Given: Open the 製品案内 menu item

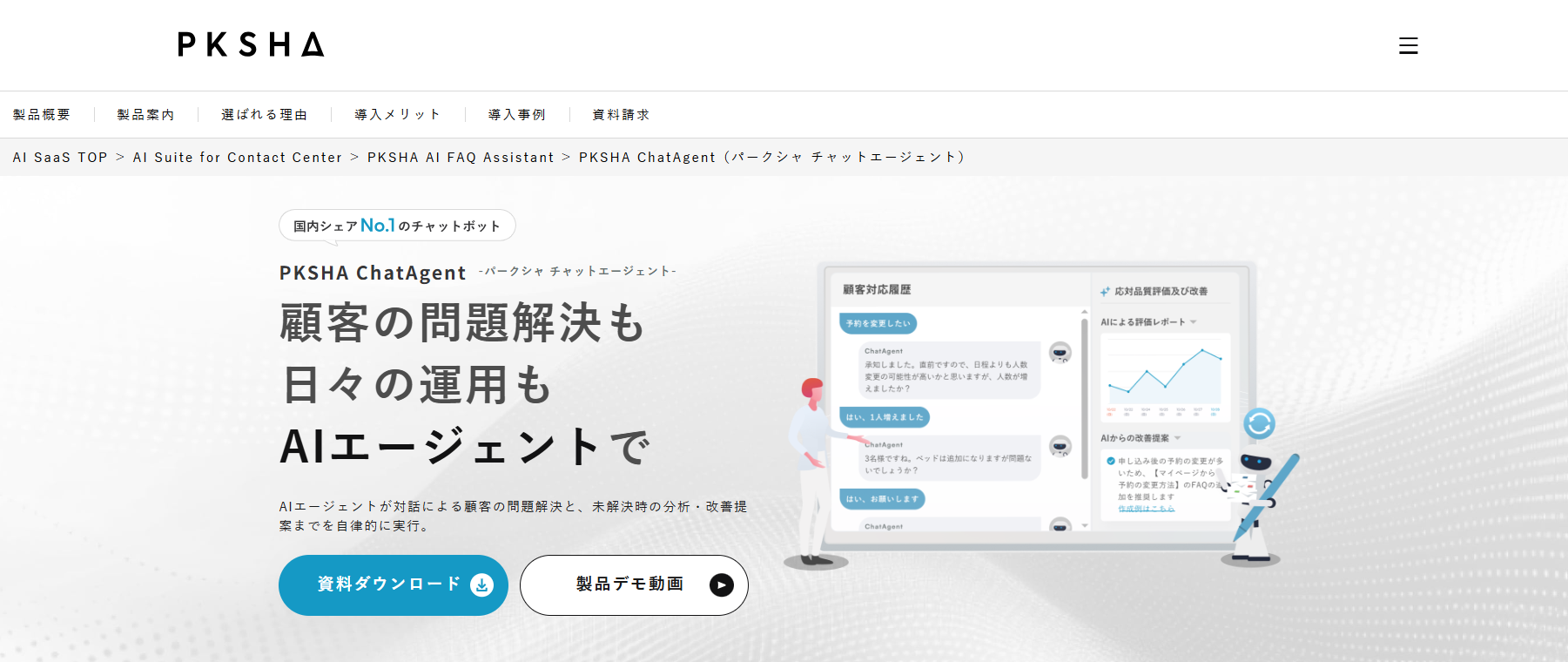Looking at the screenshot, I should click(146, 115).
